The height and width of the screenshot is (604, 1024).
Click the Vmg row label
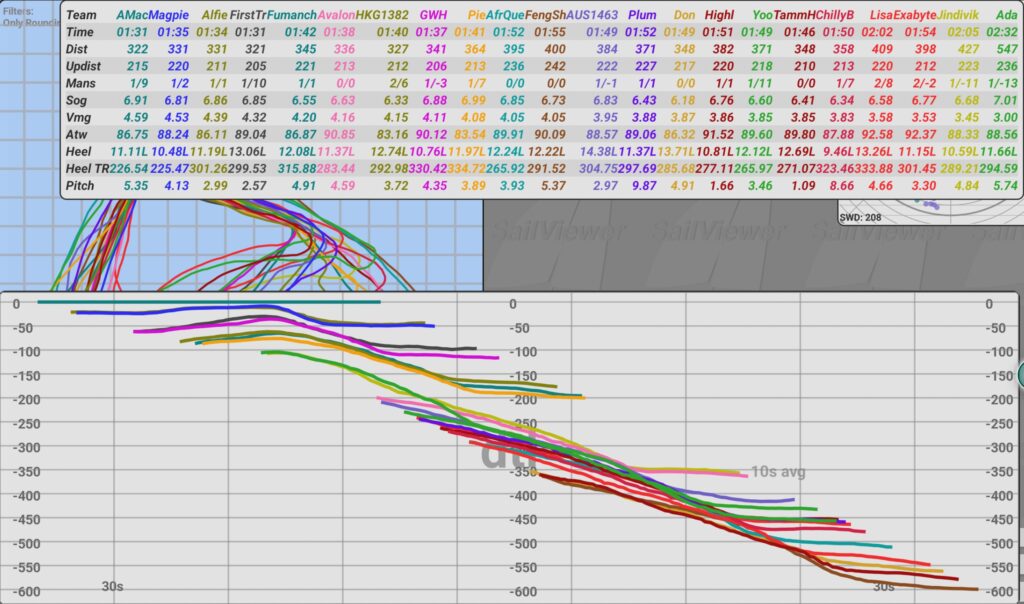click(78, 117)
